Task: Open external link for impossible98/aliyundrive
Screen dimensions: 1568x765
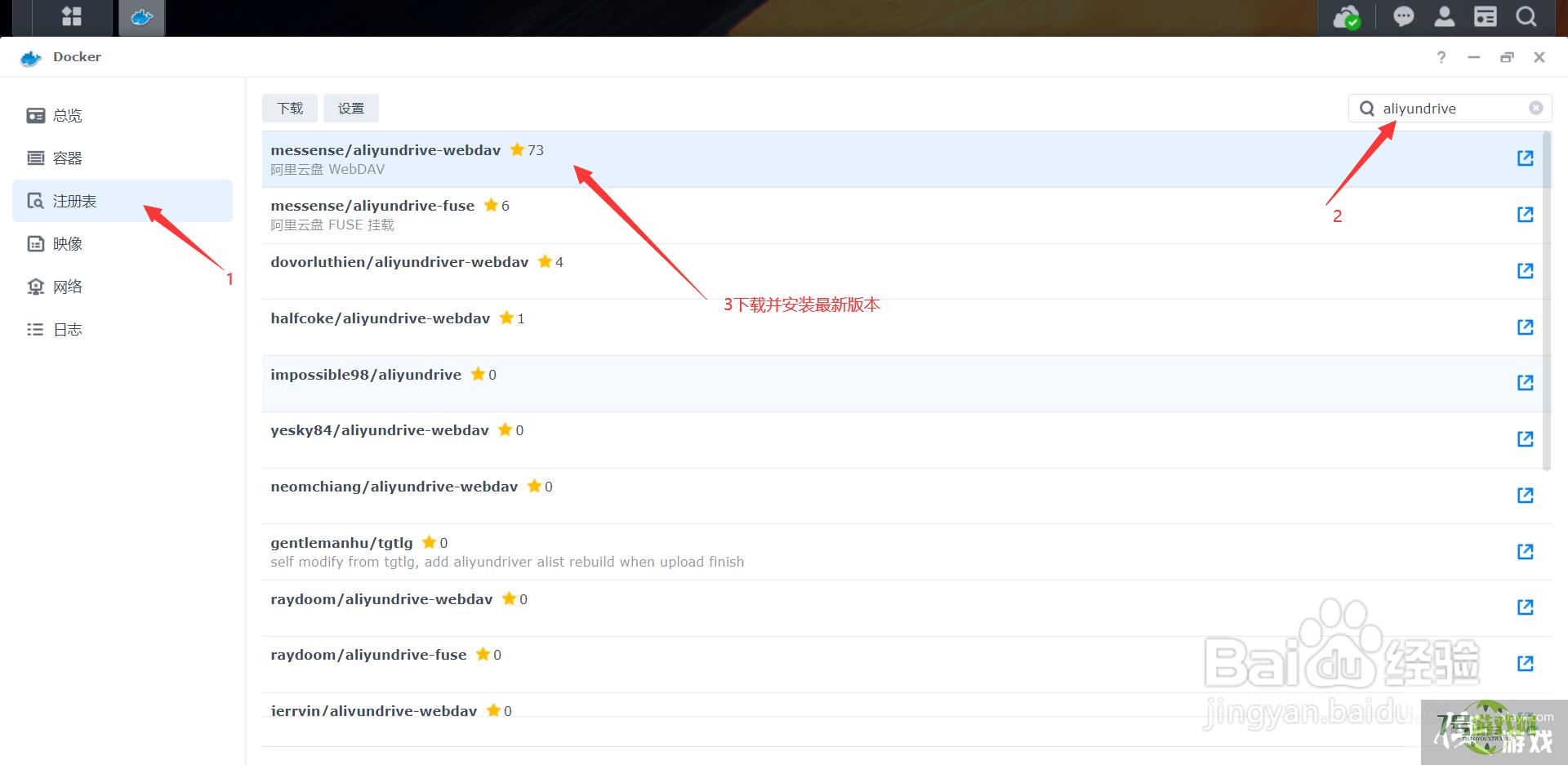Action: click(1525, 382)
